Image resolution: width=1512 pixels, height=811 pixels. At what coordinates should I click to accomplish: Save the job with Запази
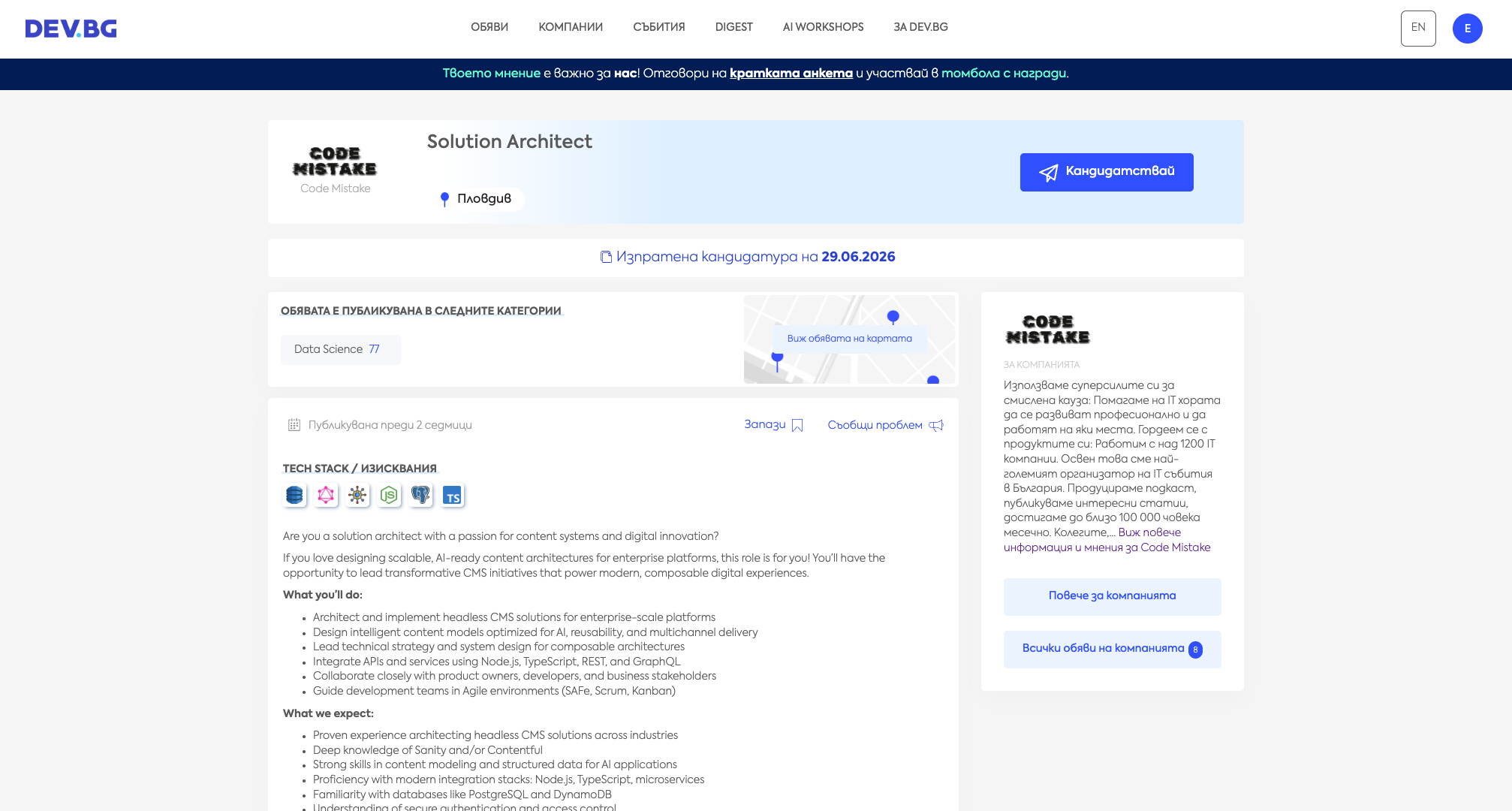point(773,425)
